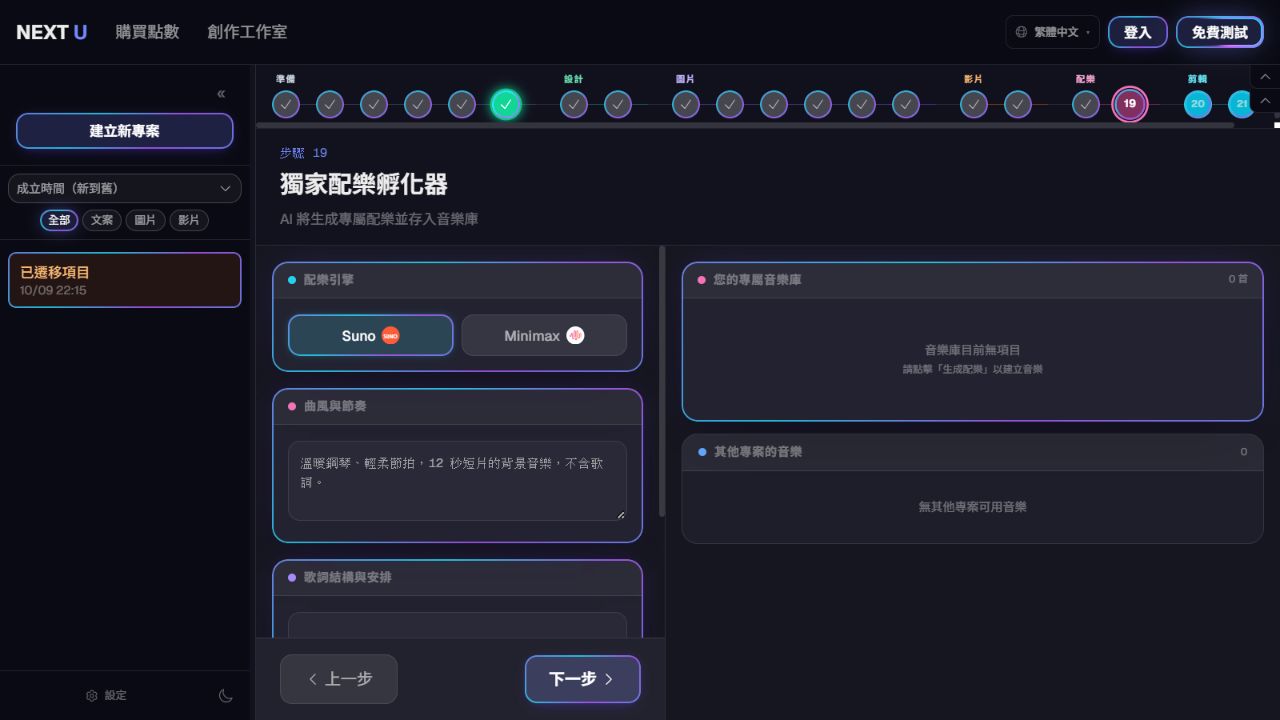Filter projects by 全部
The height and width of the screenshot is (720, 1280).
tap(59, 220)
